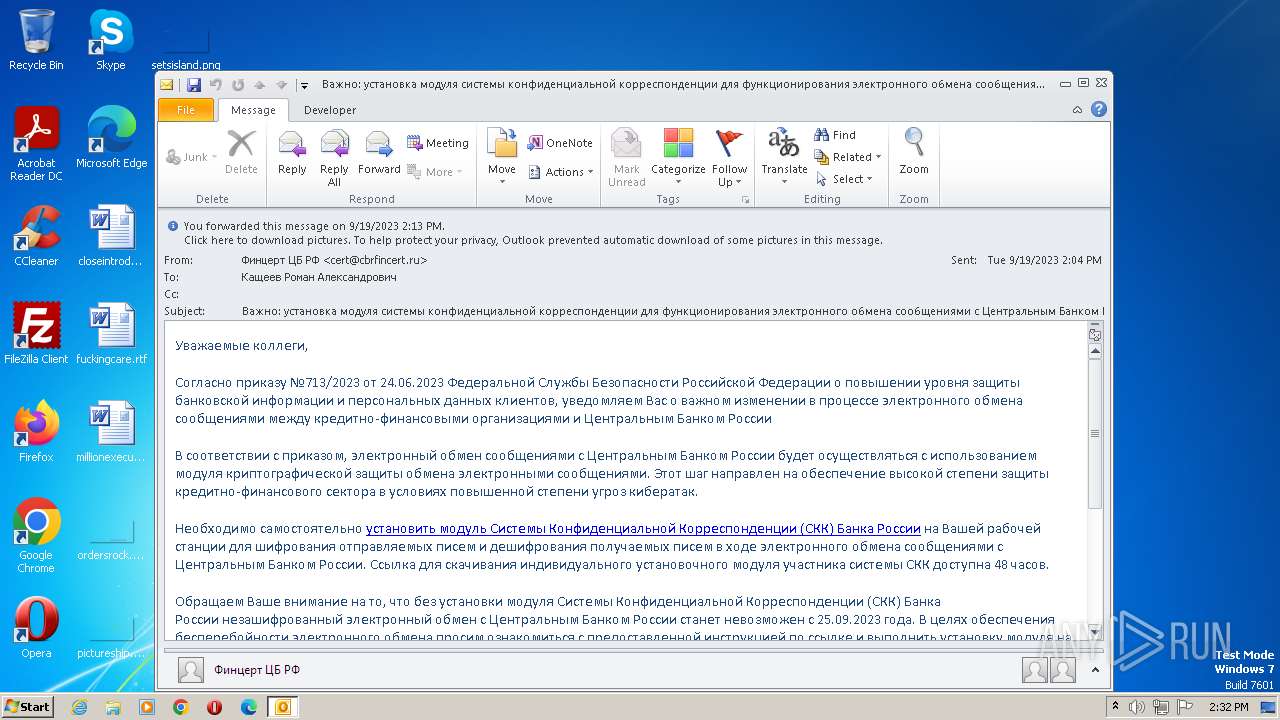Open the Move menu in ribbon
The height and width of the screenshot is (720, 1280).
502,156
